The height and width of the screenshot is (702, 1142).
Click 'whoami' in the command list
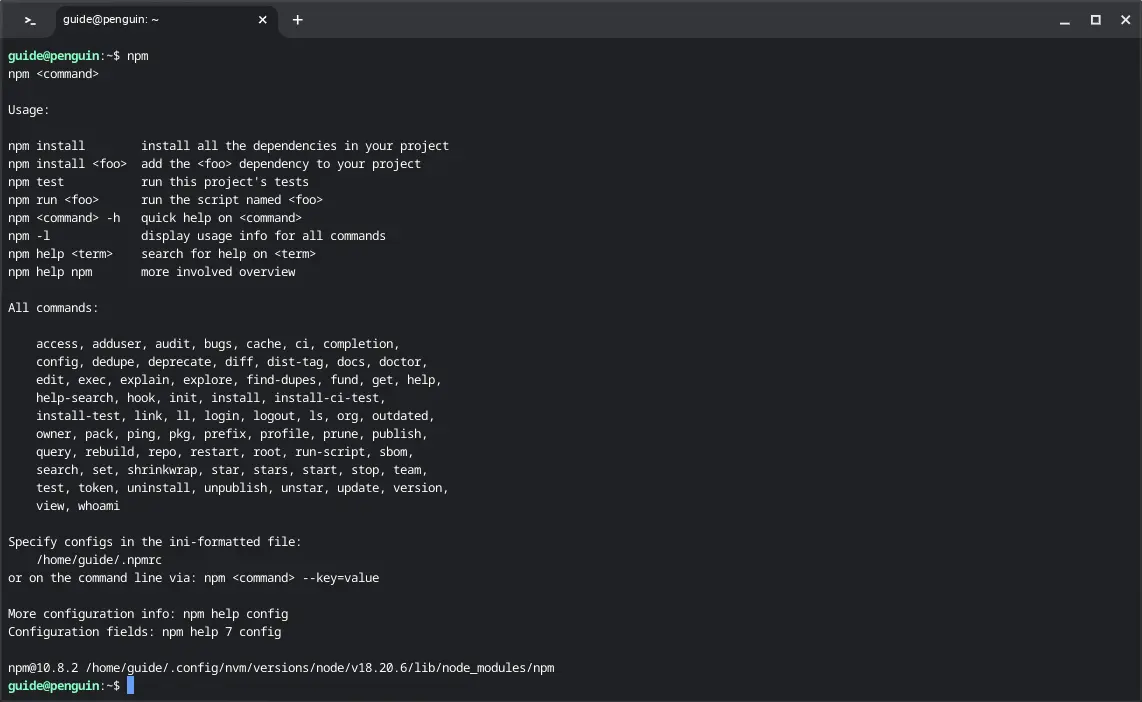99,506
